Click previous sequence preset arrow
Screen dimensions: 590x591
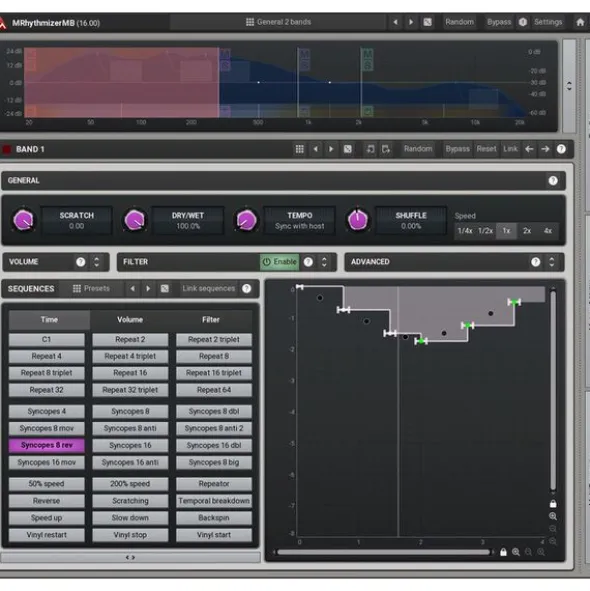pos(132,289)
